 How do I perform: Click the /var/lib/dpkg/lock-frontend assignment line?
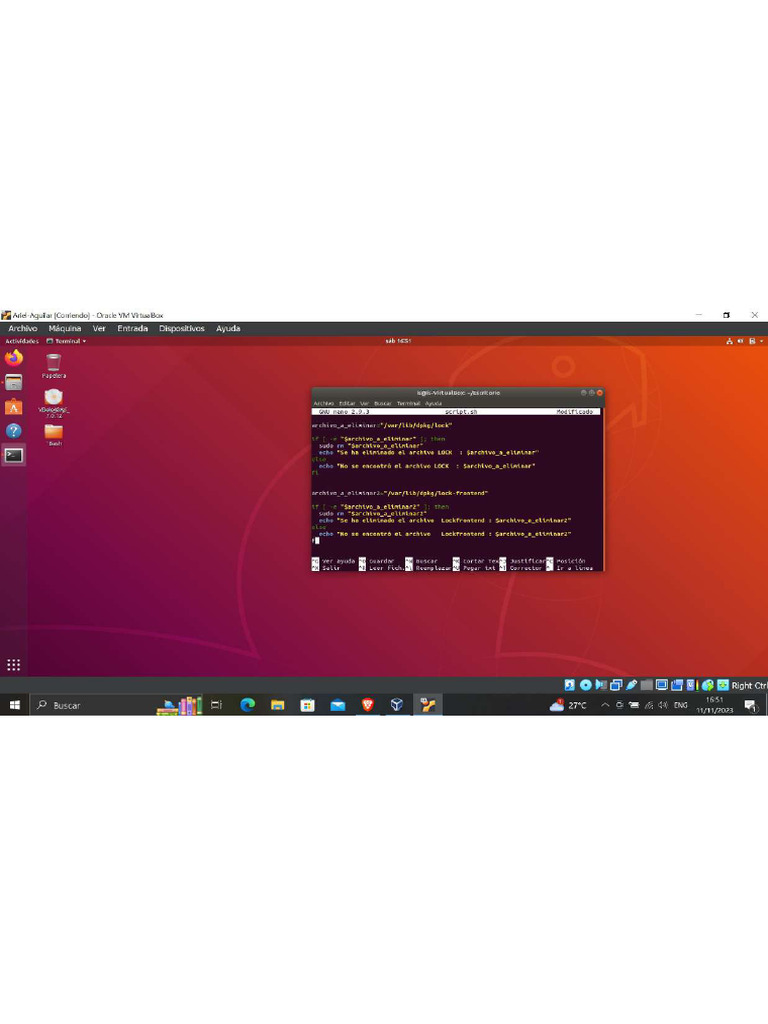400,493
